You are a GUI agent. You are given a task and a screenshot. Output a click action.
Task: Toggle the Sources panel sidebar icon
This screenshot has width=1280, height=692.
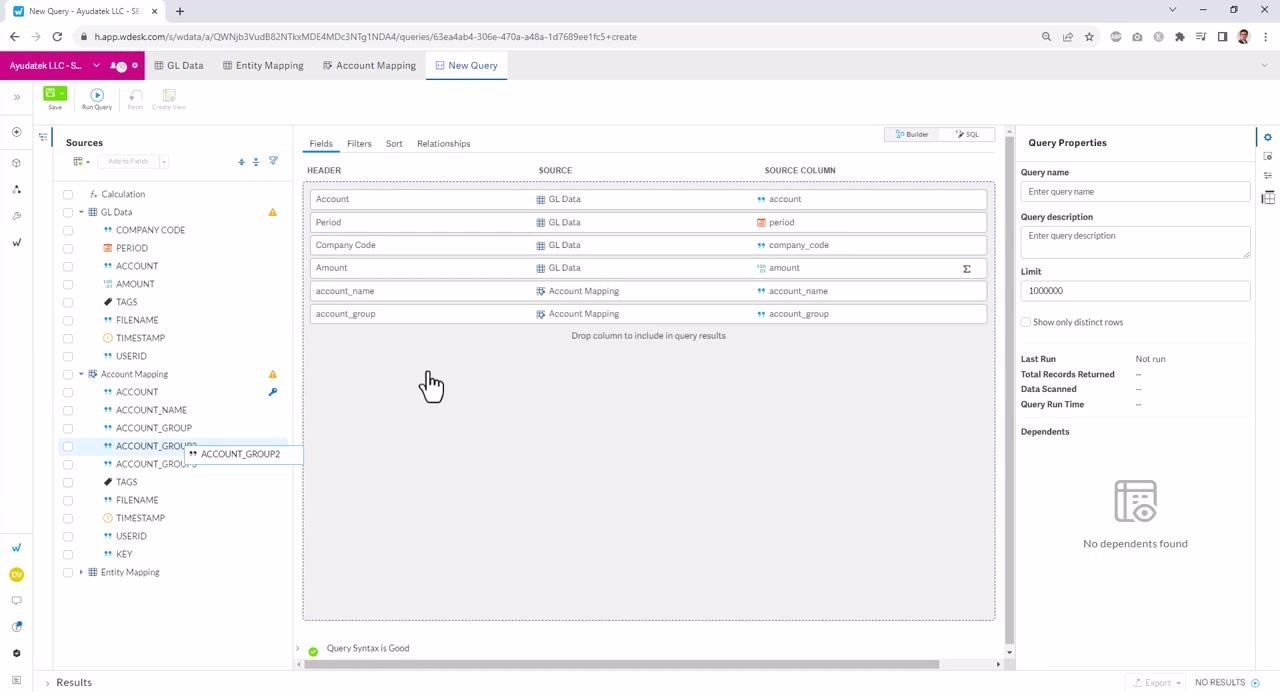(x=43, y=137)
